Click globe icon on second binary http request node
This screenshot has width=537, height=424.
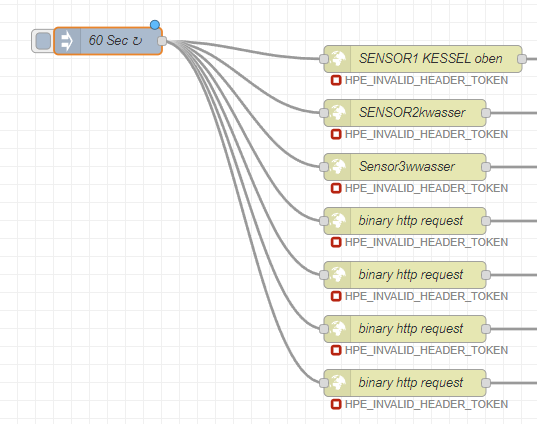click(x=338, y=275)
